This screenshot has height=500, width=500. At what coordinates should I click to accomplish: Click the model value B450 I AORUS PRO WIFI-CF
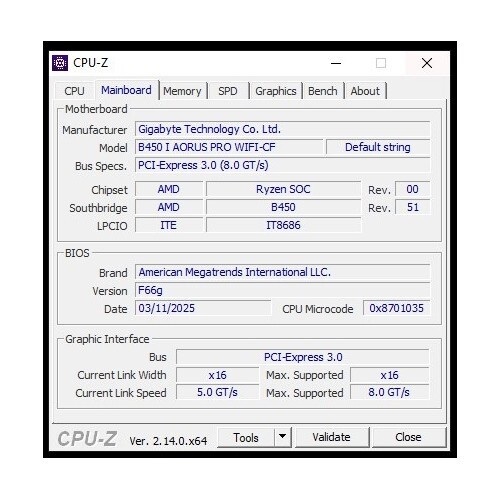tap(229, 147)
